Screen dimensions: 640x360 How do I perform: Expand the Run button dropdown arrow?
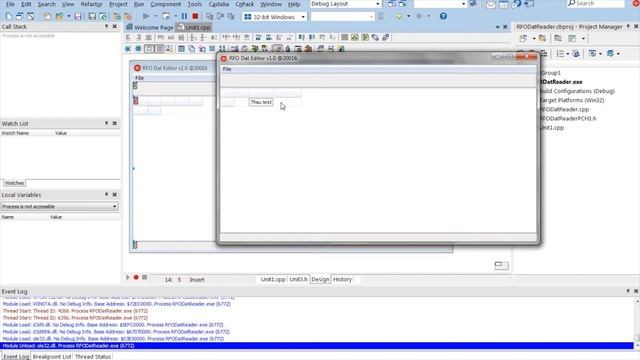pyautogui.click(x=155, y=16)
